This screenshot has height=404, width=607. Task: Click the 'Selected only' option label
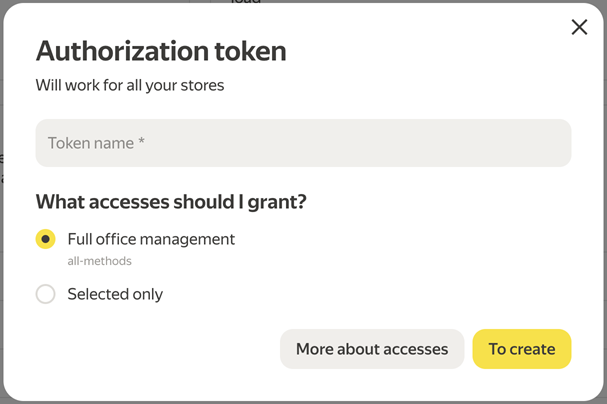tap(115, 294)
